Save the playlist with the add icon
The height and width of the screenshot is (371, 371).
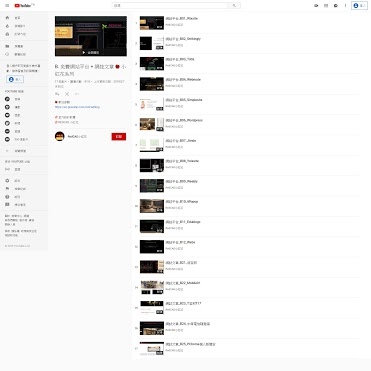(57, 94)
